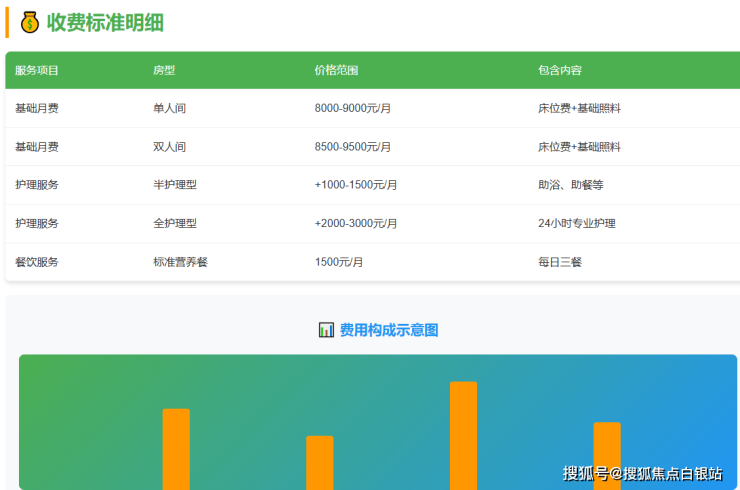740x490 pixels.
Task: Select the 单人间 room type cell
Action: tap(169, 108)
